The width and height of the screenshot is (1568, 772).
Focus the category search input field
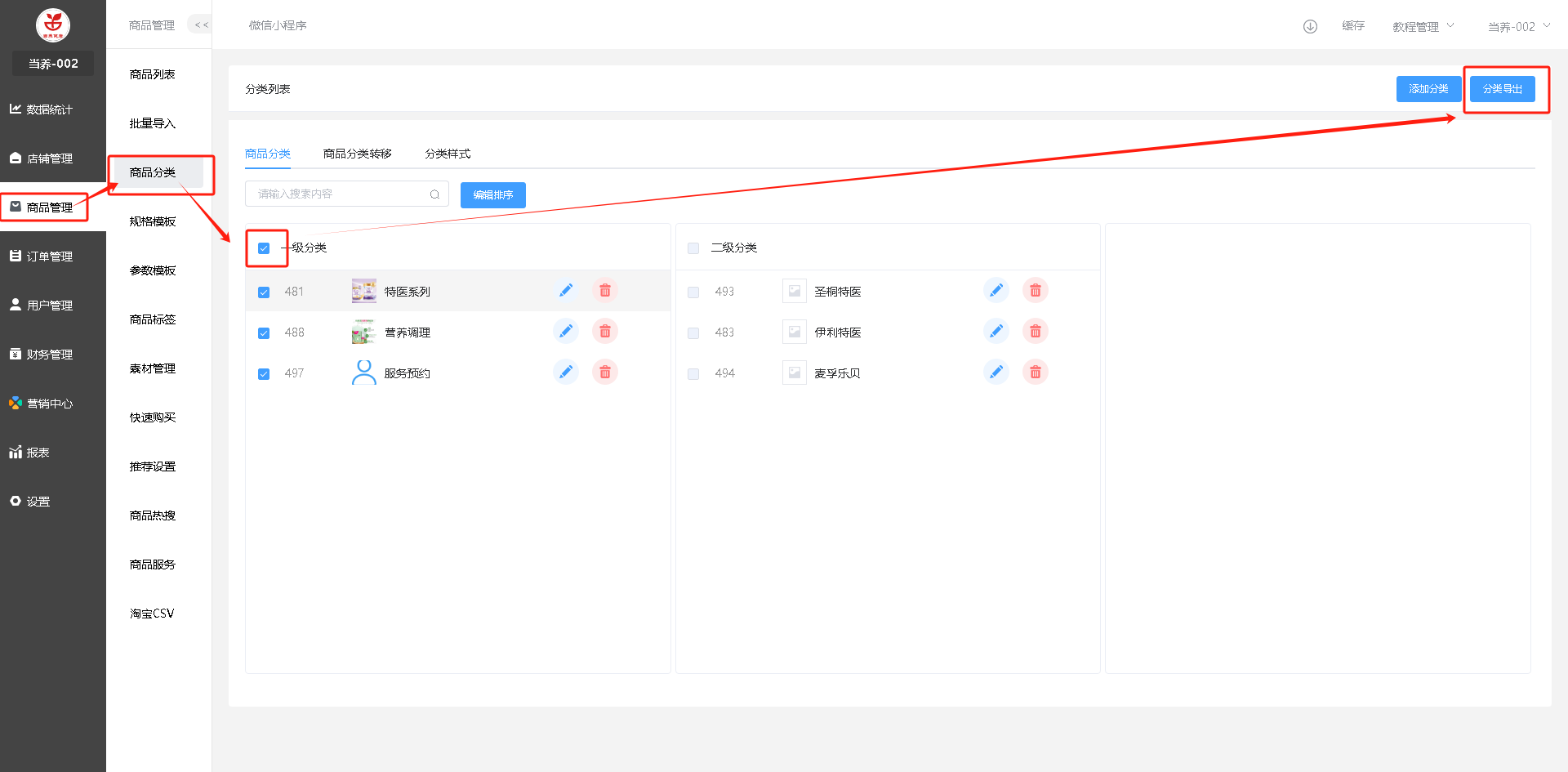(x=339, y=194)
